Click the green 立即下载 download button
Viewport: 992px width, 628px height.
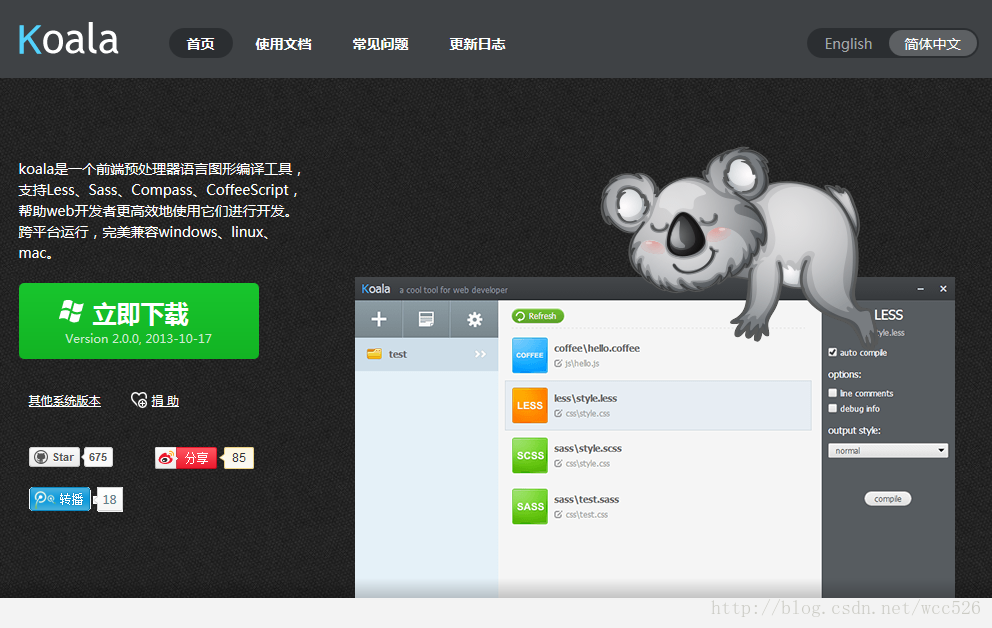click(139, 321)
